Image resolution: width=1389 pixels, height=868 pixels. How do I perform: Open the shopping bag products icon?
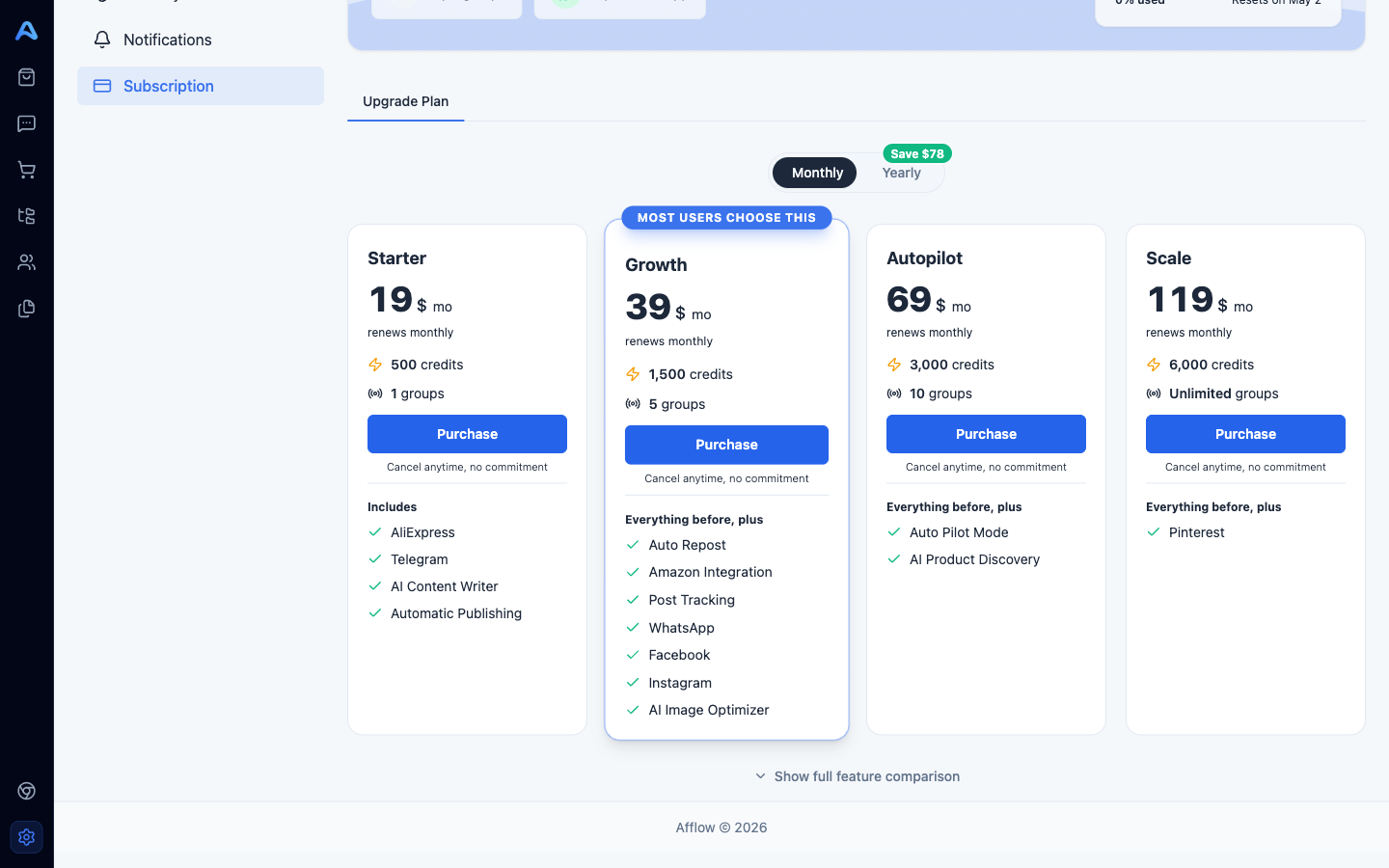click(x=26, y=76)
